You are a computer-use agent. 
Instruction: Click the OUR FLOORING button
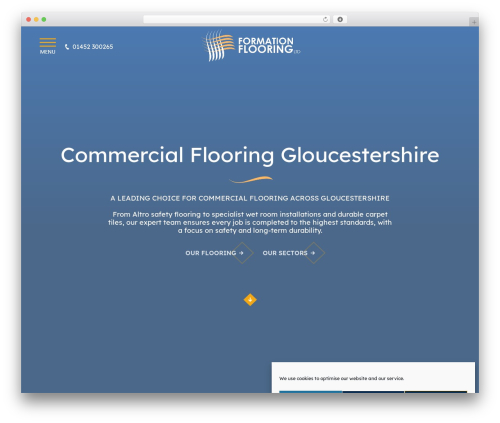pyautogui.click(x=219, y=253)
